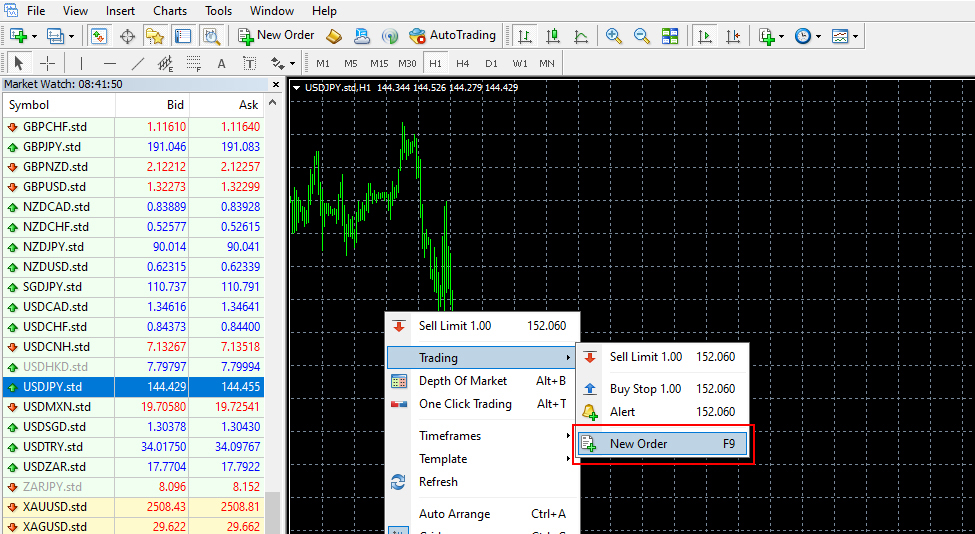Switch chart to line chart icon

(581, 36)
